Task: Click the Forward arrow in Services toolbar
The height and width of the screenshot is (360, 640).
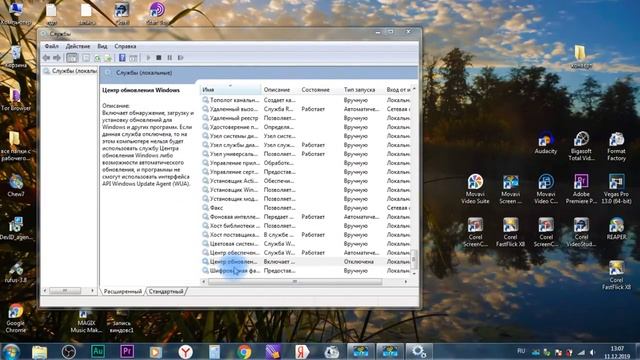Action: [x=57, y=58]
